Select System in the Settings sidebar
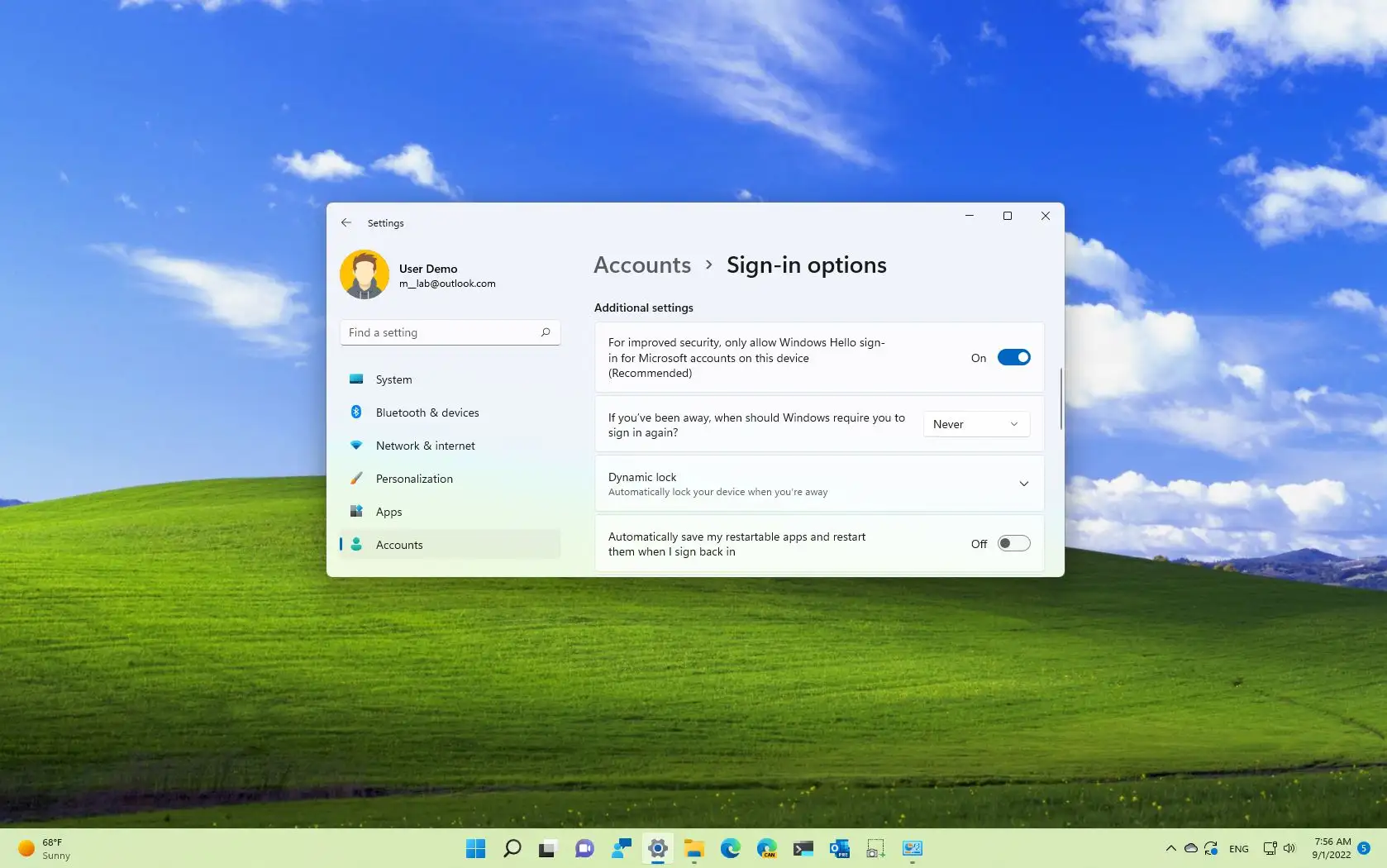This screenshot has width=1387, height=868. pos(393,379)
